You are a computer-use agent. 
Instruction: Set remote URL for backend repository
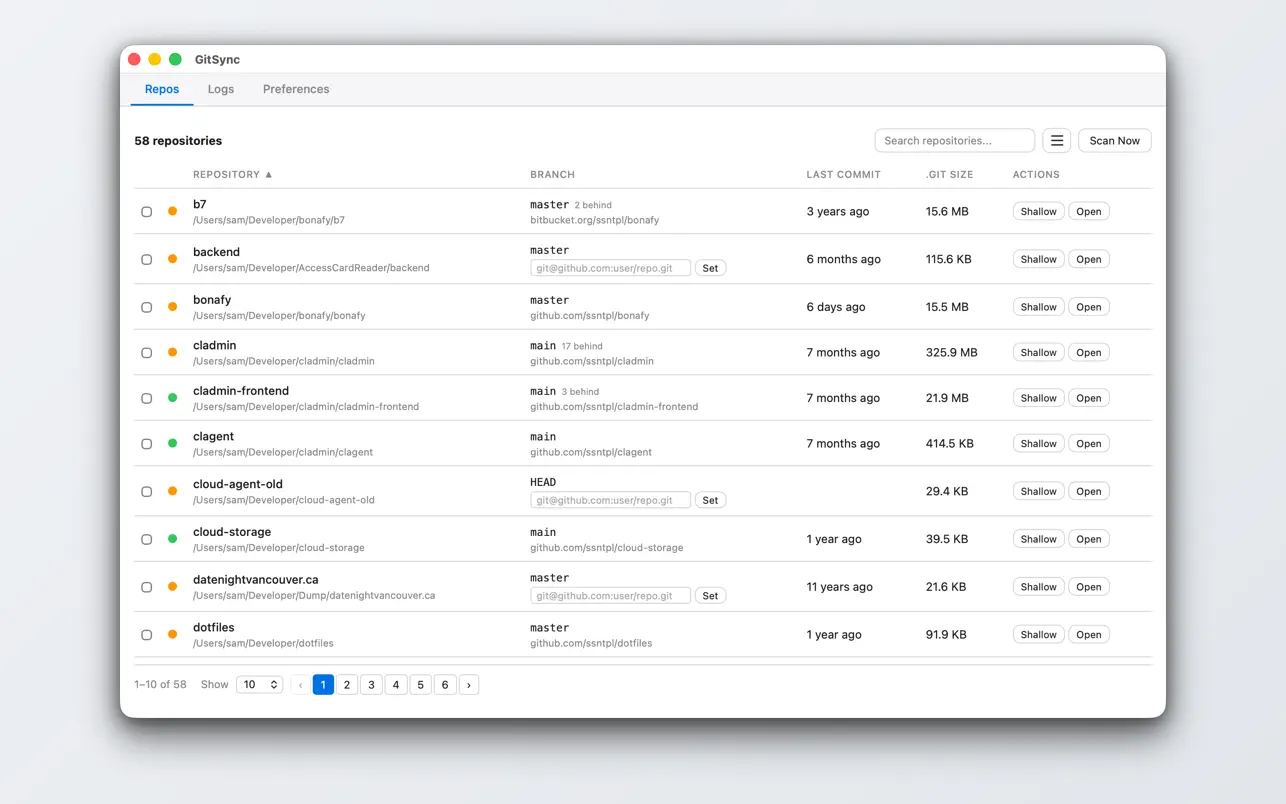point(710,268)
